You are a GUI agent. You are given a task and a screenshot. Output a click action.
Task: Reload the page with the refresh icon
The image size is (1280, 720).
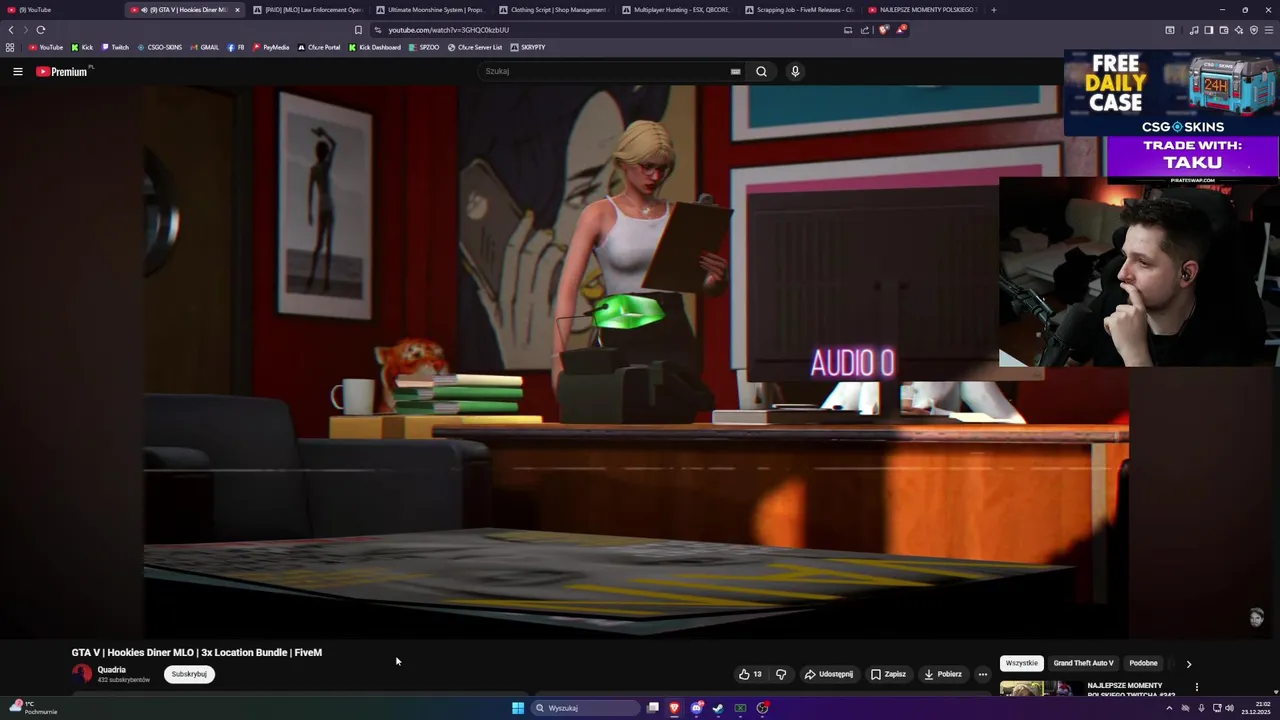[x=41, y=30]
